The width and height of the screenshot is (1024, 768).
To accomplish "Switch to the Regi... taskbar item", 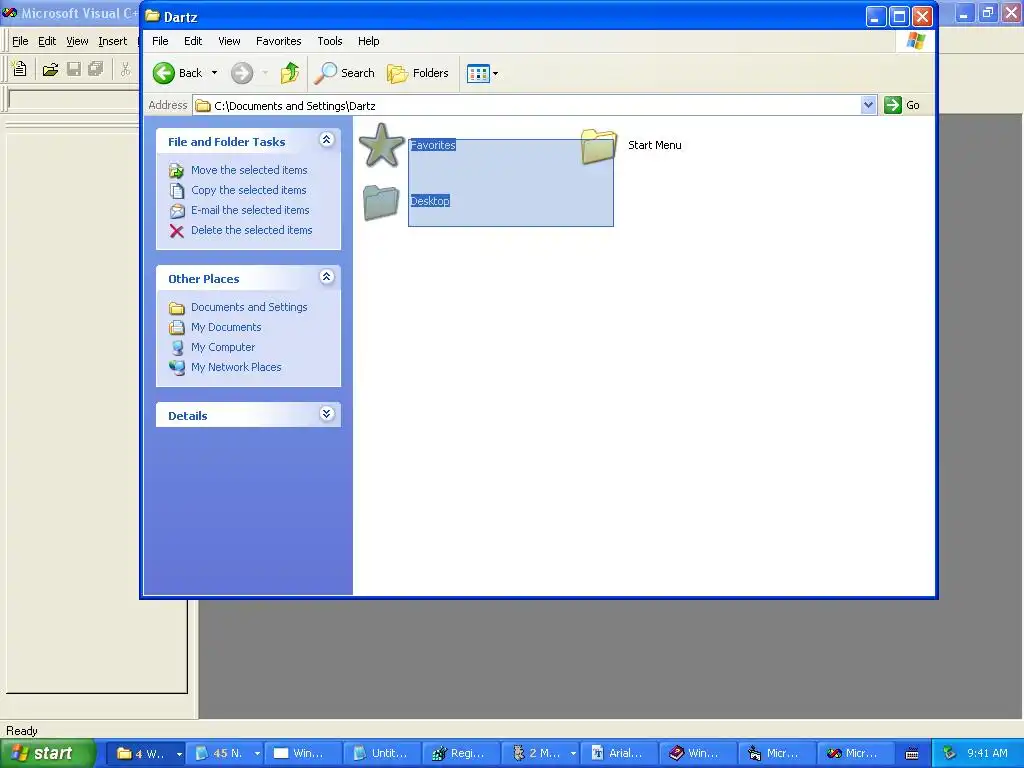I will point(460,754).
